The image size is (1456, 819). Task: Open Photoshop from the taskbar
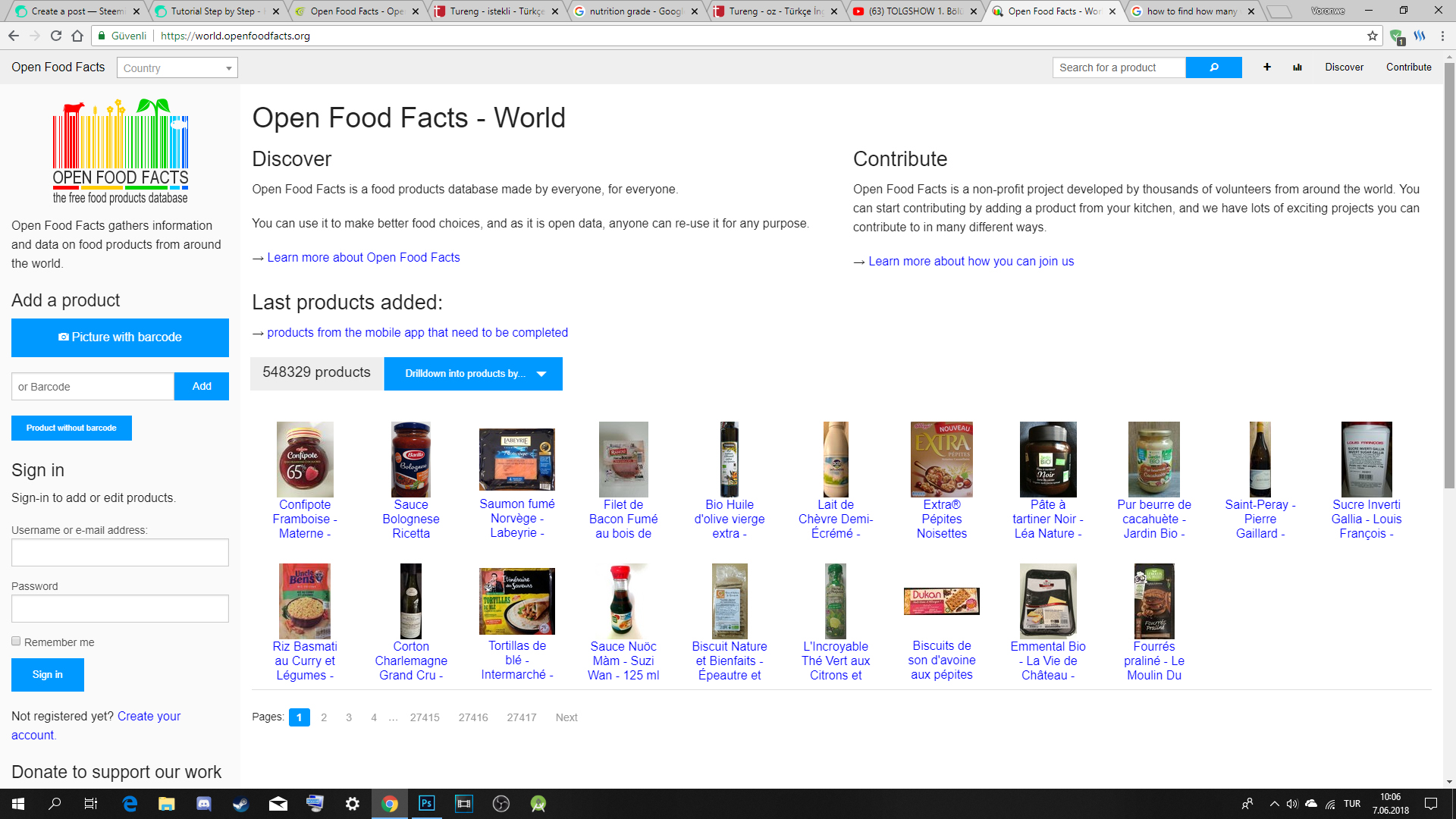pyautogui.click(x=427, y=804)
